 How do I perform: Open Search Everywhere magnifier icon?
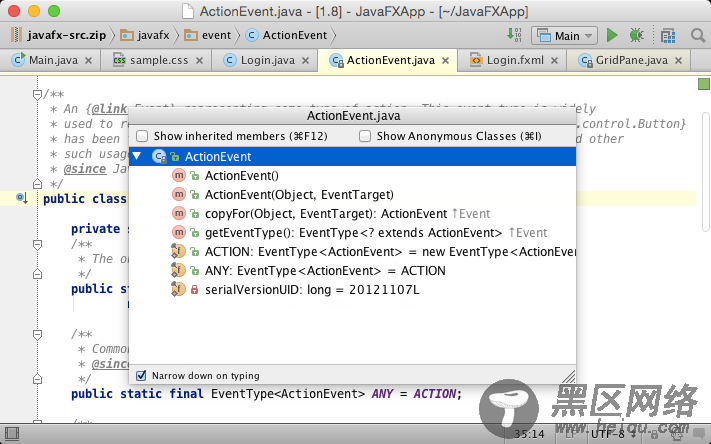pyautogui.click(x=698, y=35)
